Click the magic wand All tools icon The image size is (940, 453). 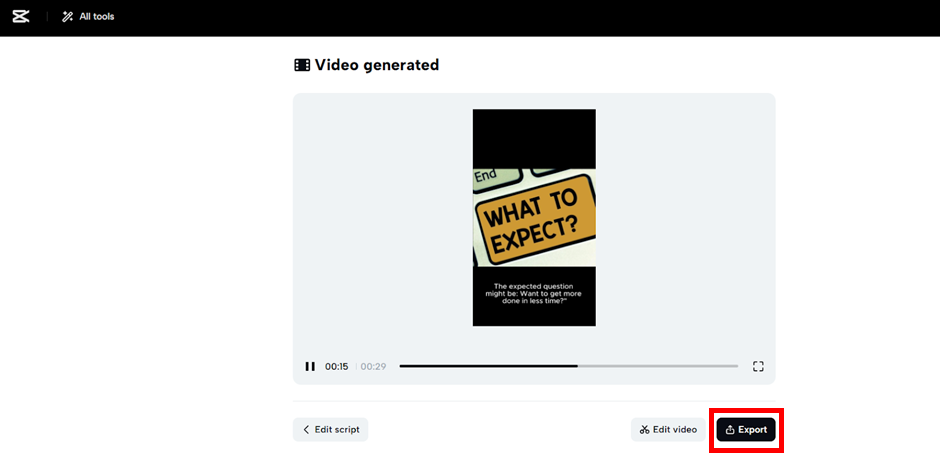pyautogui.click(x=68, y=17)
